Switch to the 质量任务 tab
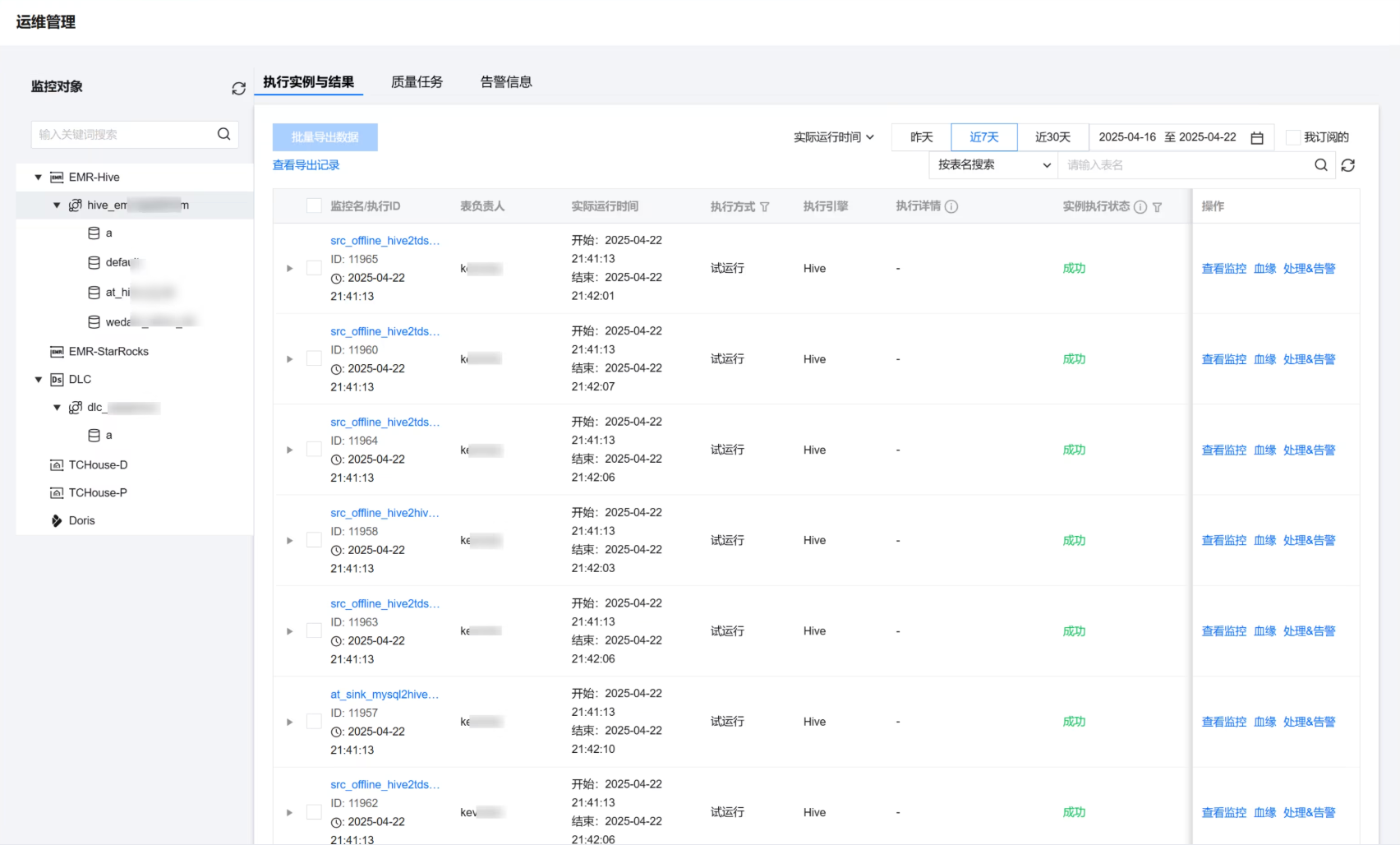The image size is (1400, 845). tap(417, 82)
